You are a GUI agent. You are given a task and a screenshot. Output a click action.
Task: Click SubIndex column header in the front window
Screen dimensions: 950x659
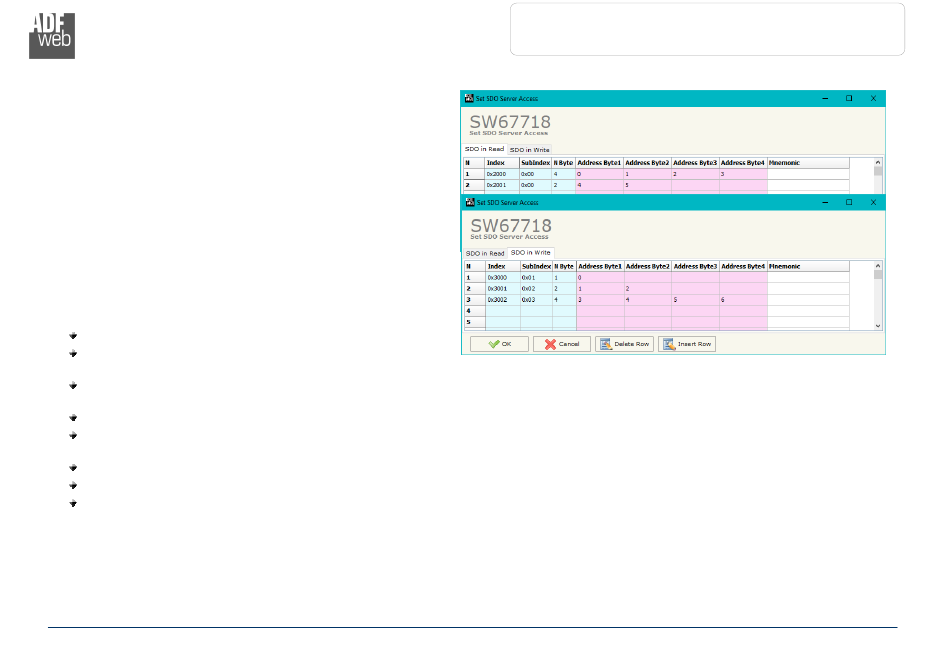tap(536, 267)
